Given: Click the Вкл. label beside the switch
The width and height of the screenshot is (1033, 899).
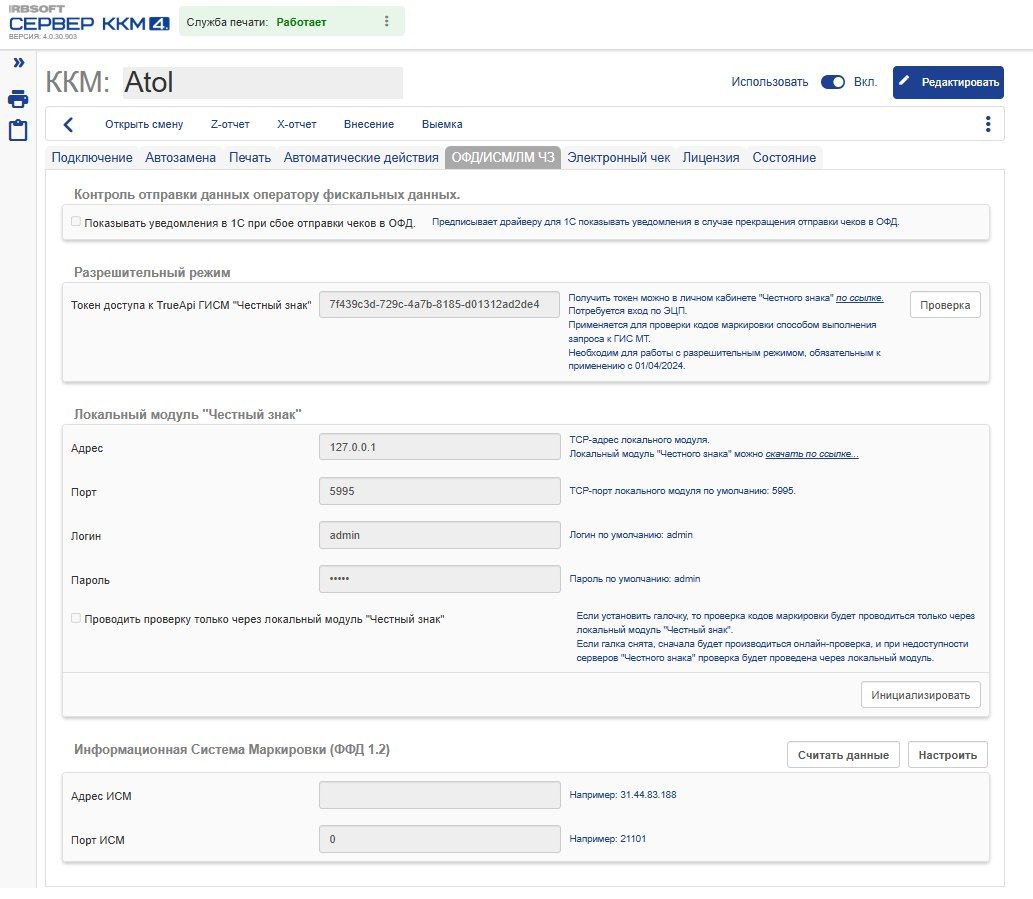Looking at the screenshot, I should [x=866, y=82].
